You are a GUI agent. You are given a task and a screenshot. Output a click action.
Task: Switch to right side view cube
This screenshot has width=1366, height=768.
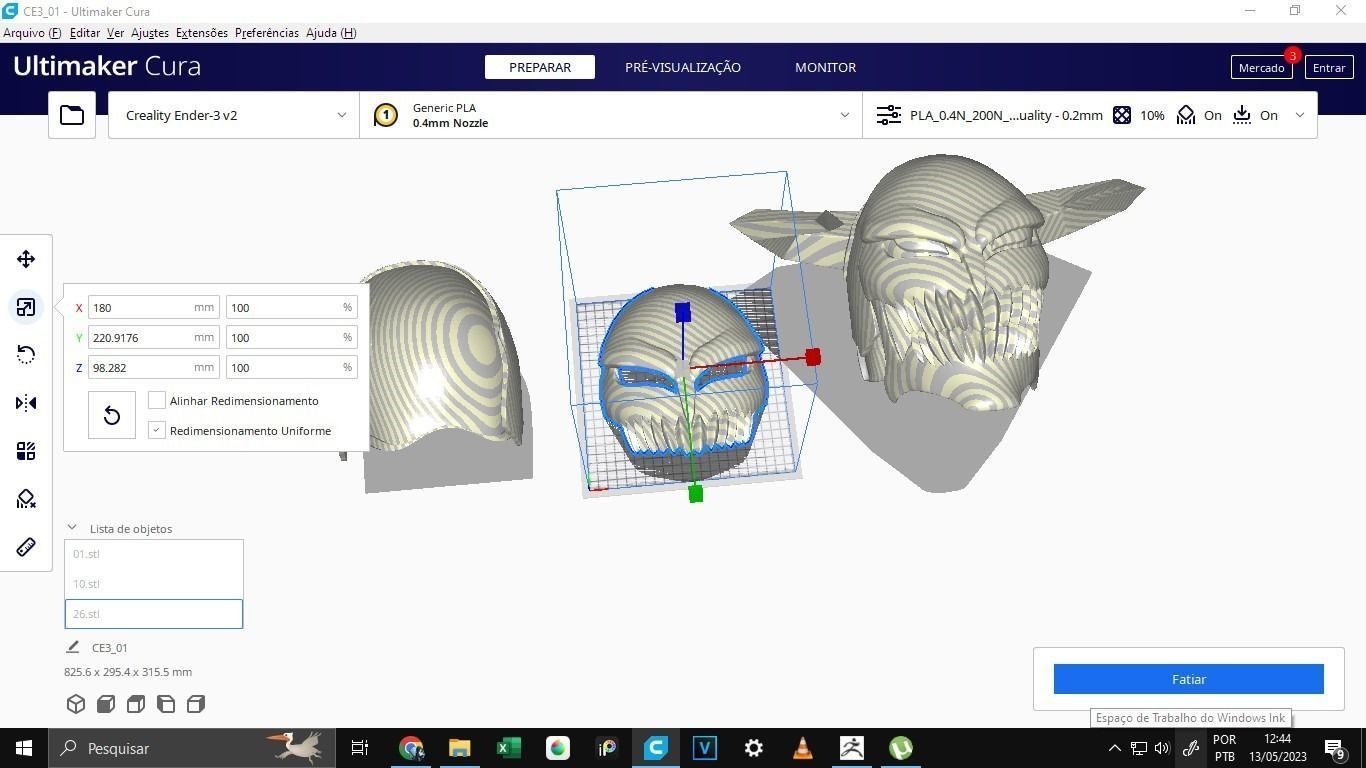196,704
